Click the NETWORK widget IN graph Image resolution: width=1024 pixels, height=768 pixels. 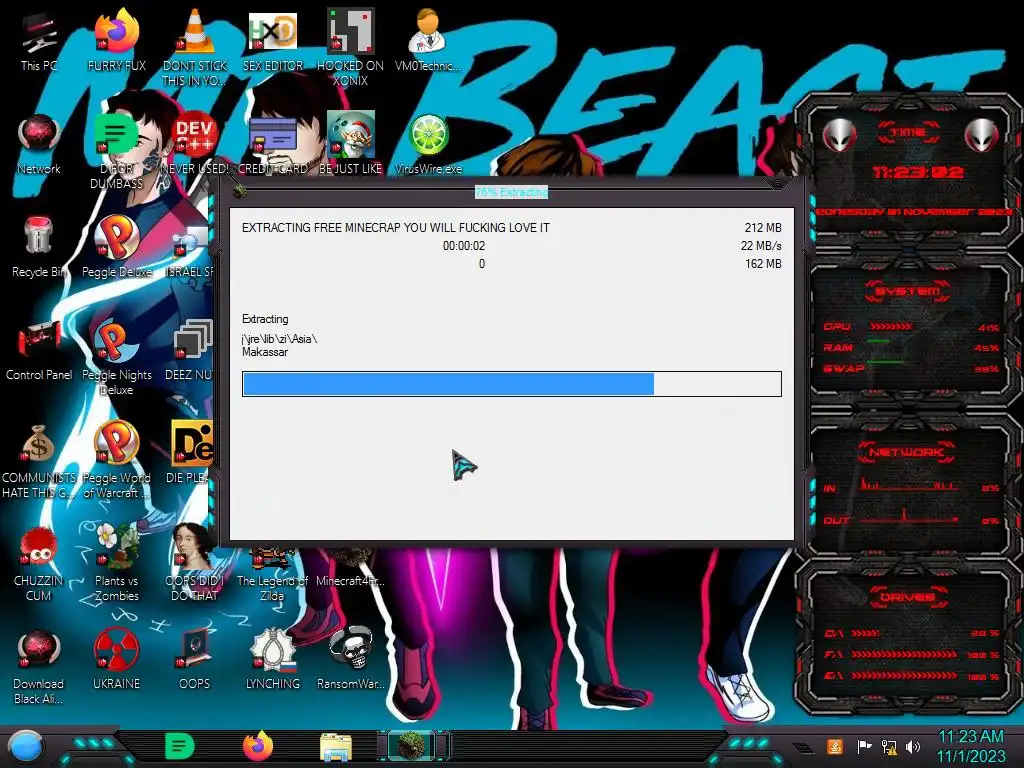(x=911, y=486)
